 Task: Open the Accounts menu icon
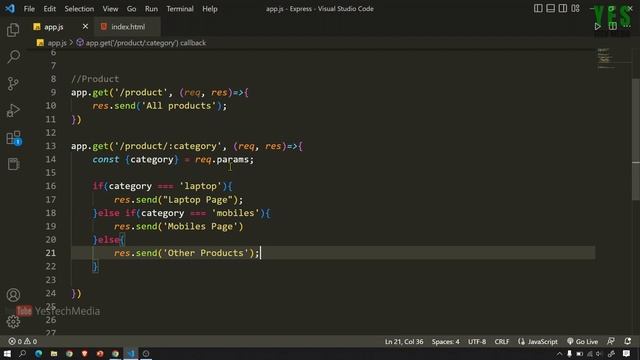point(13,295)
